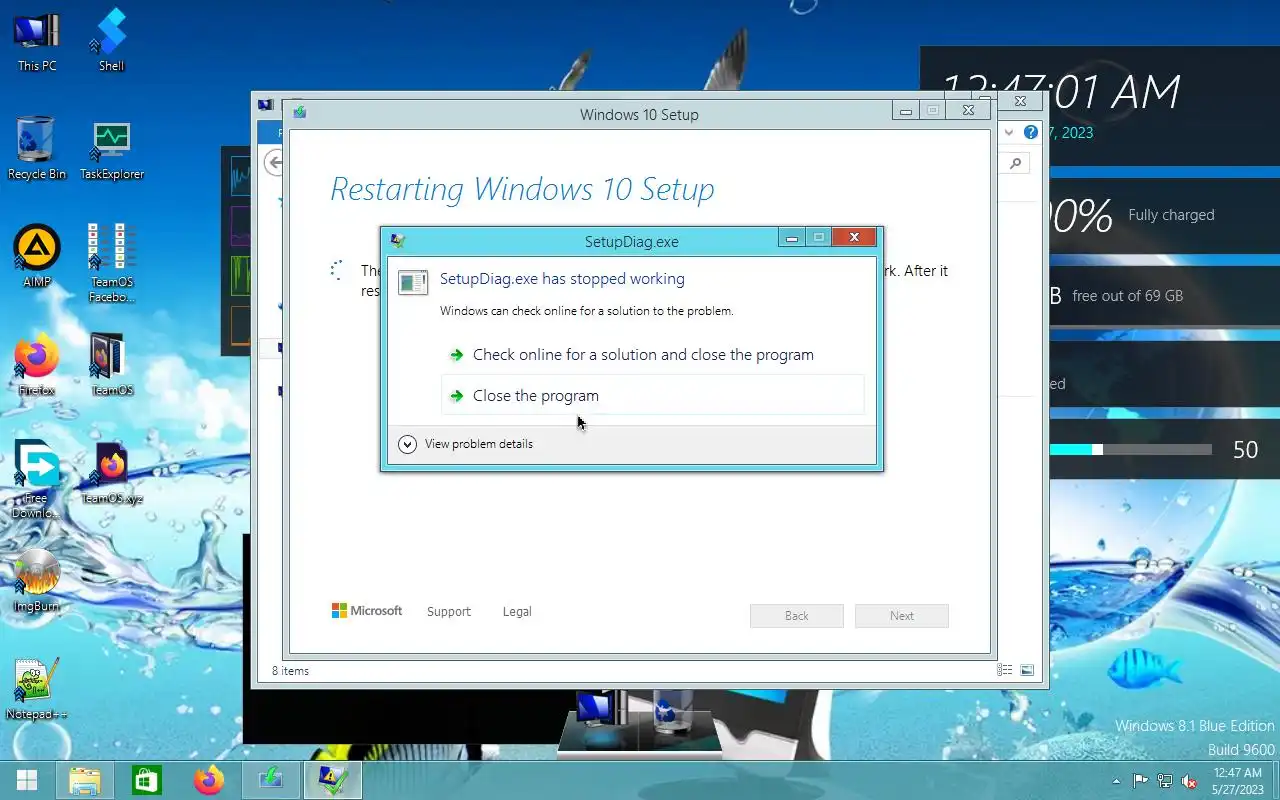1280x800 pixels.
Task: Open Windows Store from the taskbar
Action: coord(147,780)
